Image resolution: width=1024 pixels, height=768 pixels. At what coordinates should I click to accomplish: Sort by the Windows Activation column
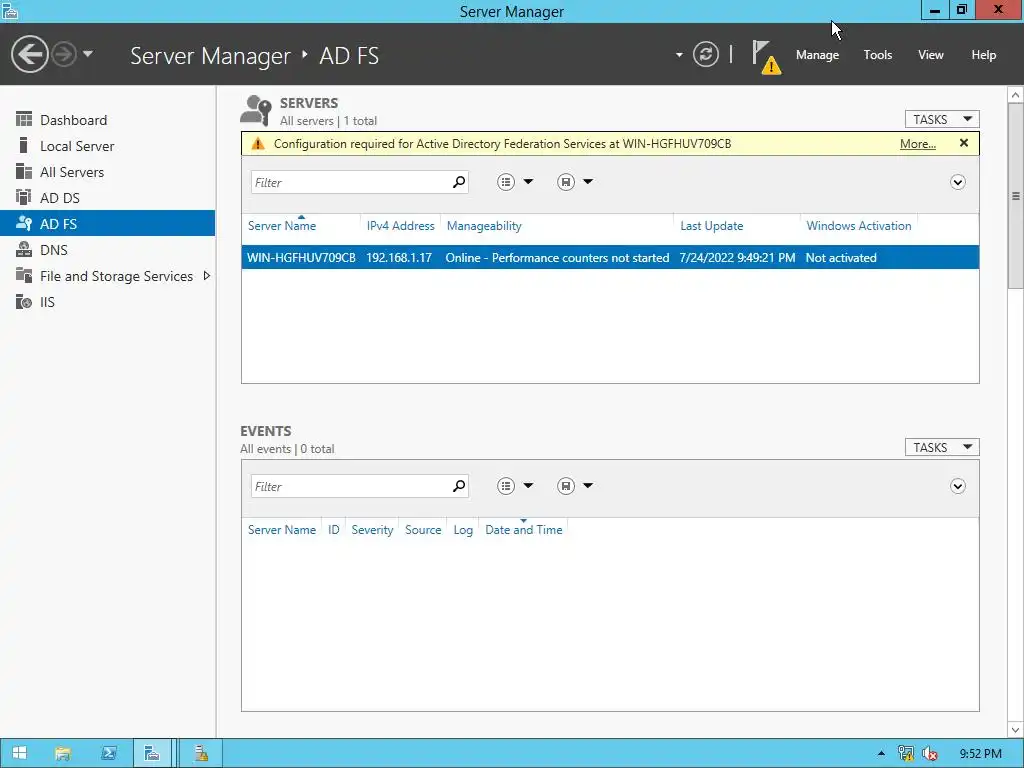858,226
